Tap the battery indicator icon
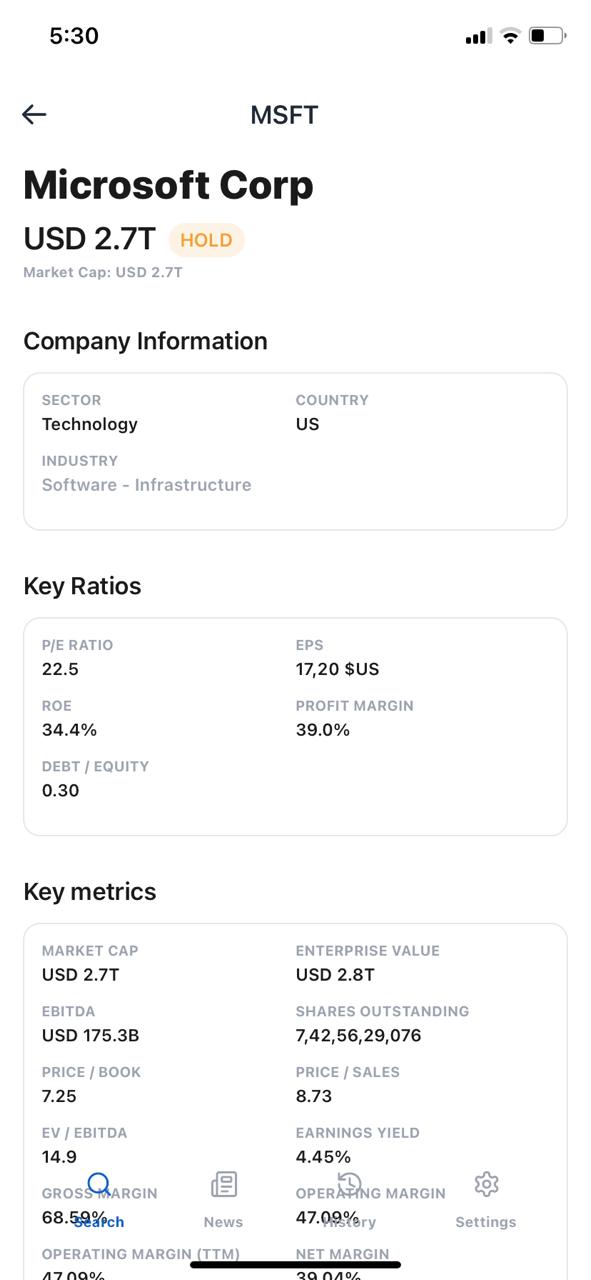Viewport: 591px width, 1280px height. coord(548,35)
